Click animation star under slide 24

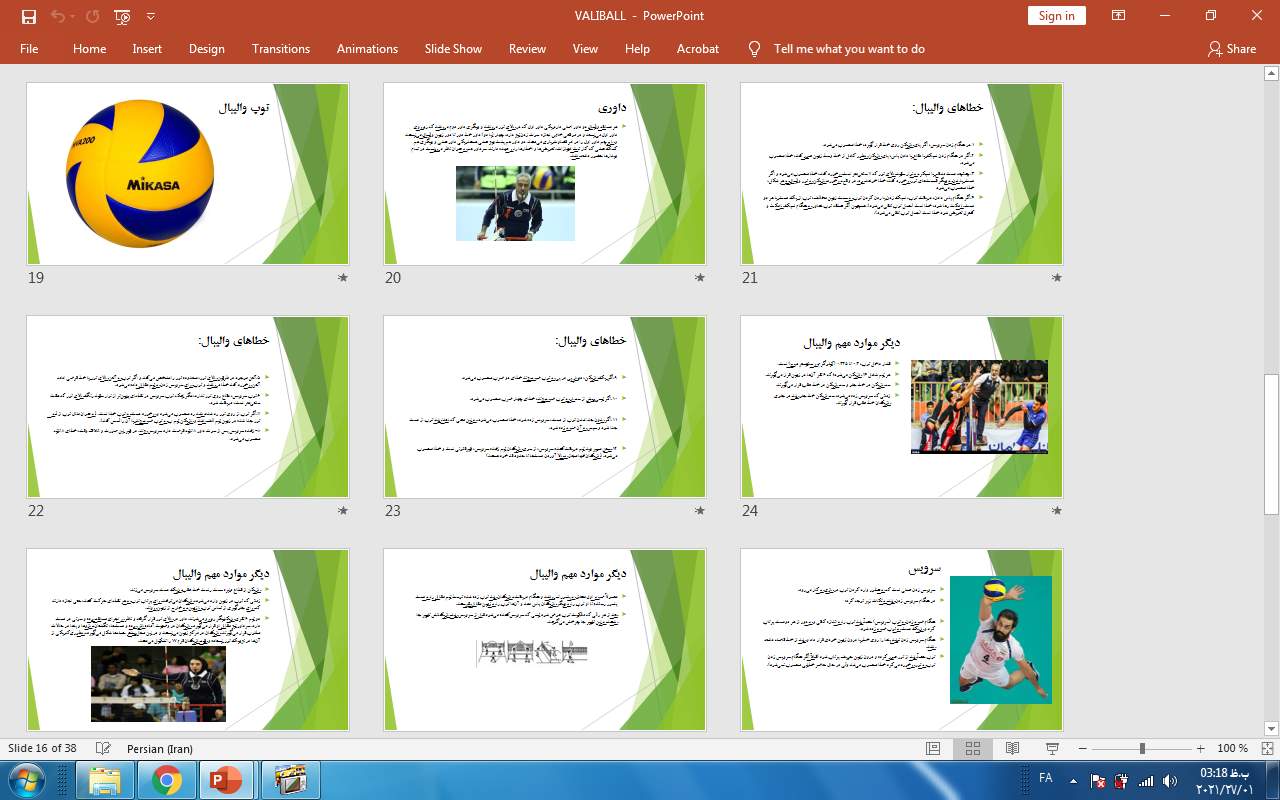click(x=1057, y=511)
